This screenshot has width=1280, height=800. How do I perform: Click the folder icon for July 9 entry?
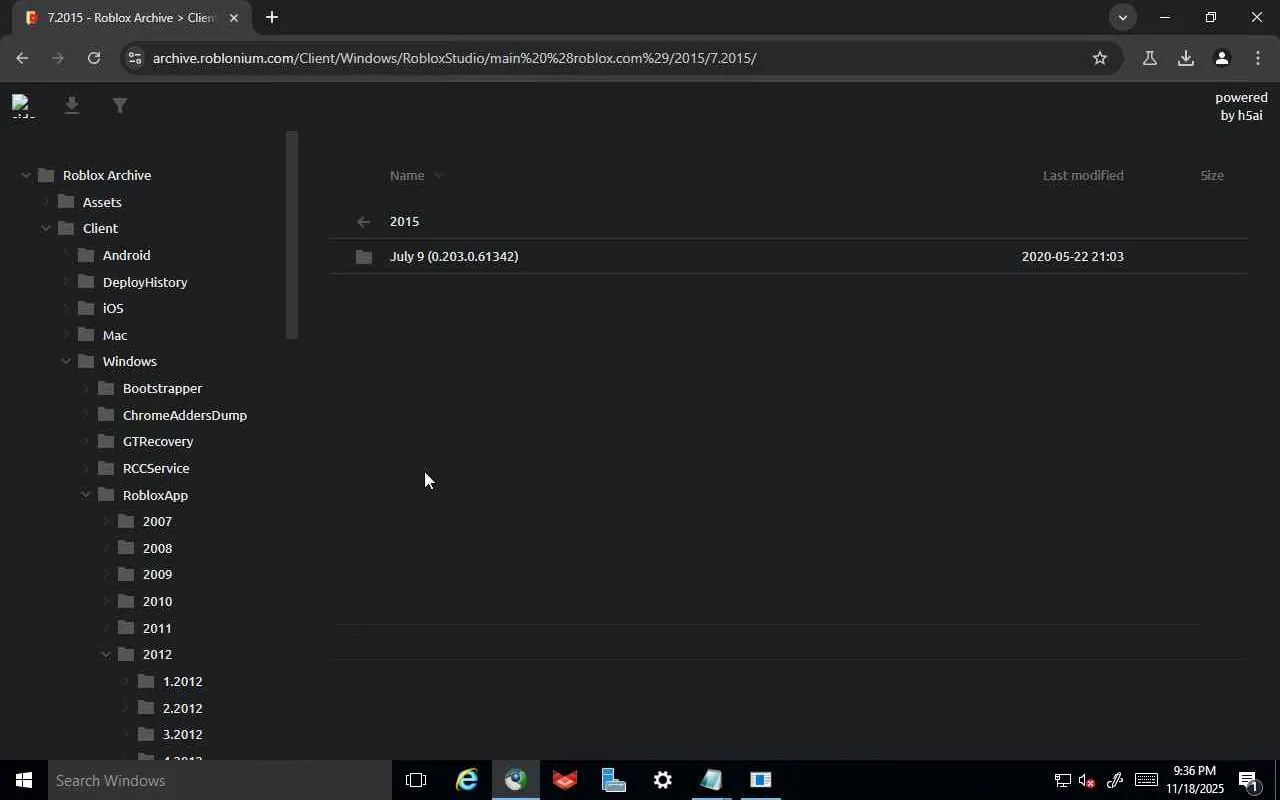364,257
